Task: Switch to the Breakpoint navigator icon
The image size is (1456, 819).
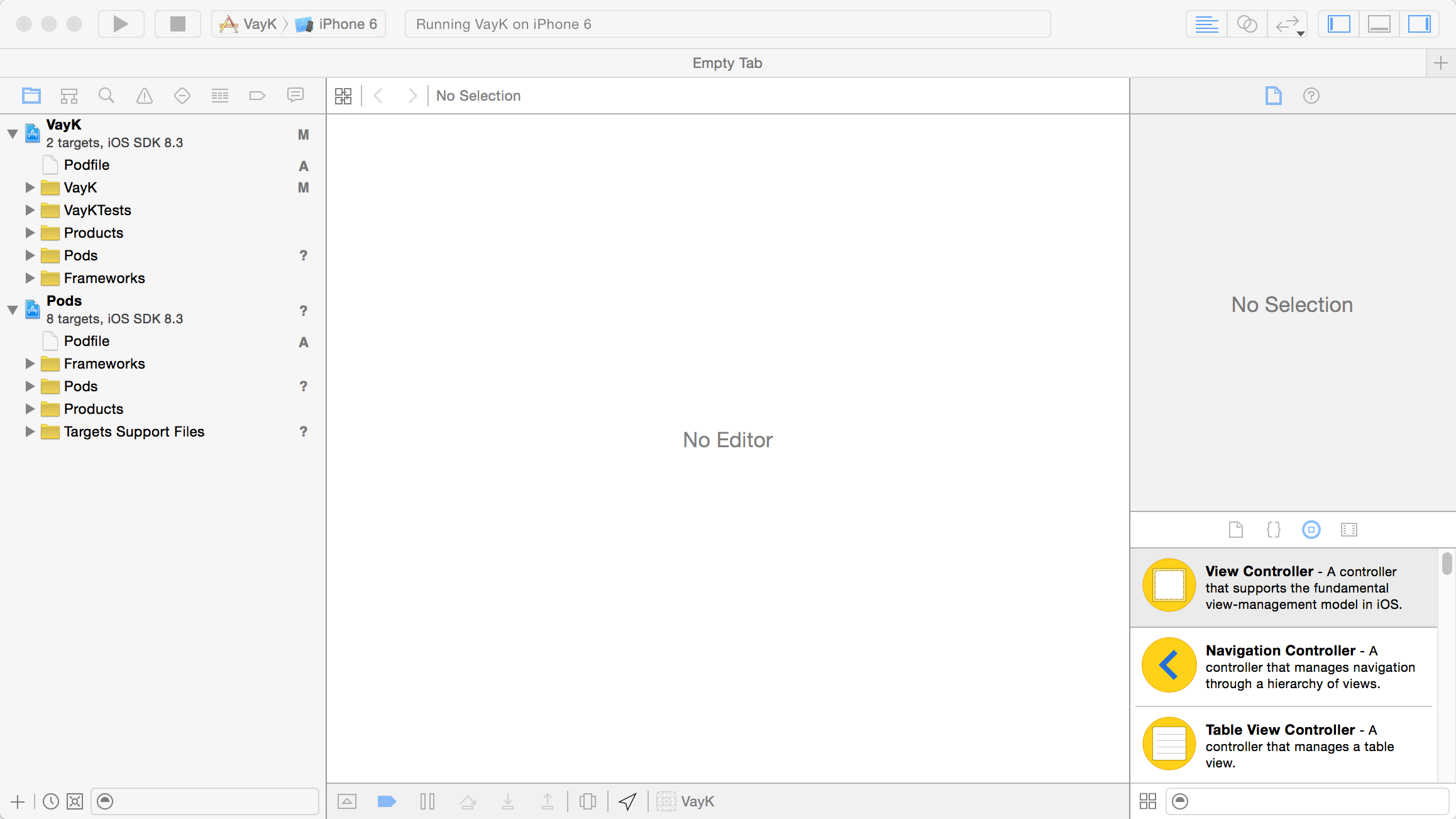Action: [x=257, y=96]
